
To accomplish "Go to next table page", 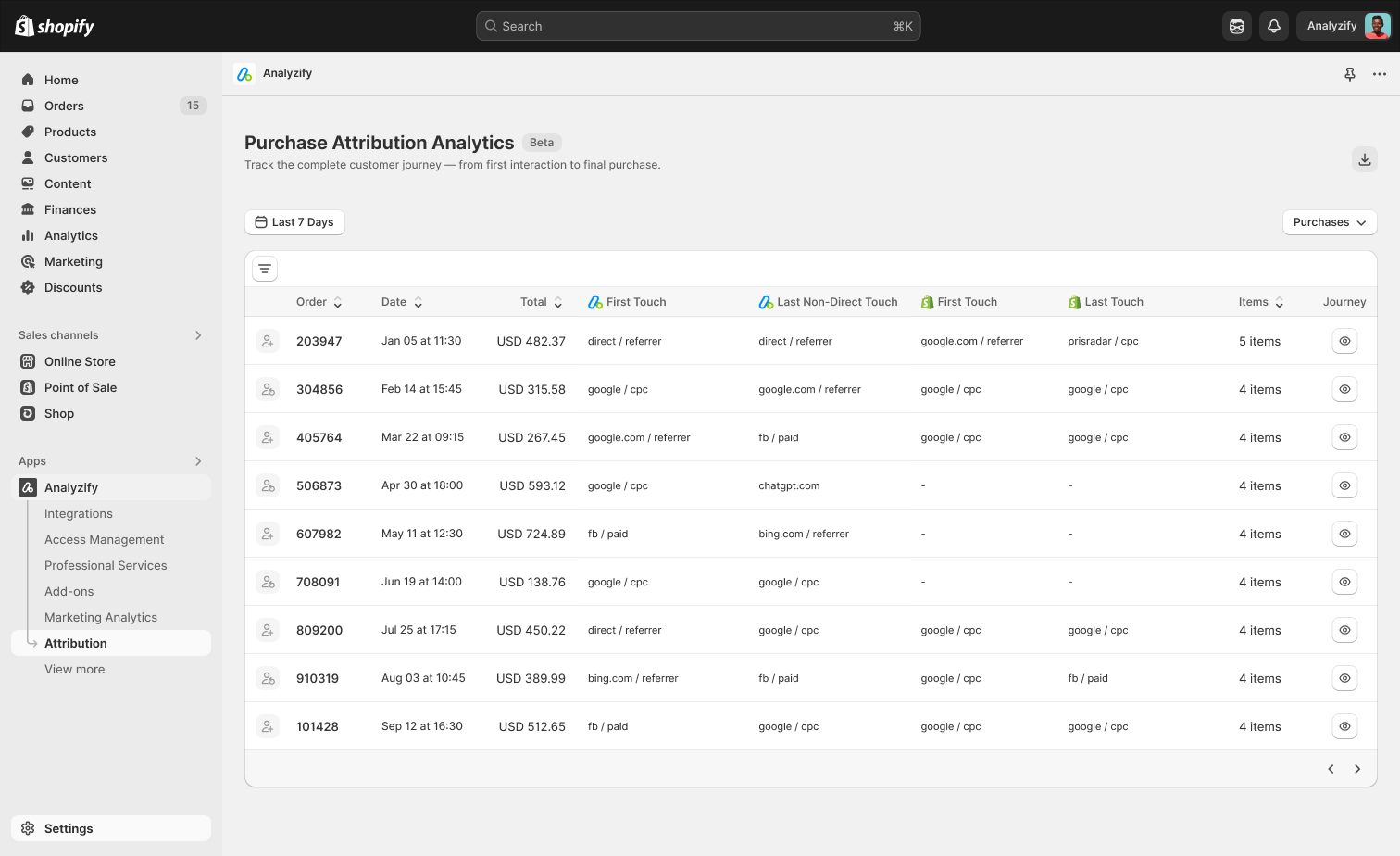I will point(1356,769).
